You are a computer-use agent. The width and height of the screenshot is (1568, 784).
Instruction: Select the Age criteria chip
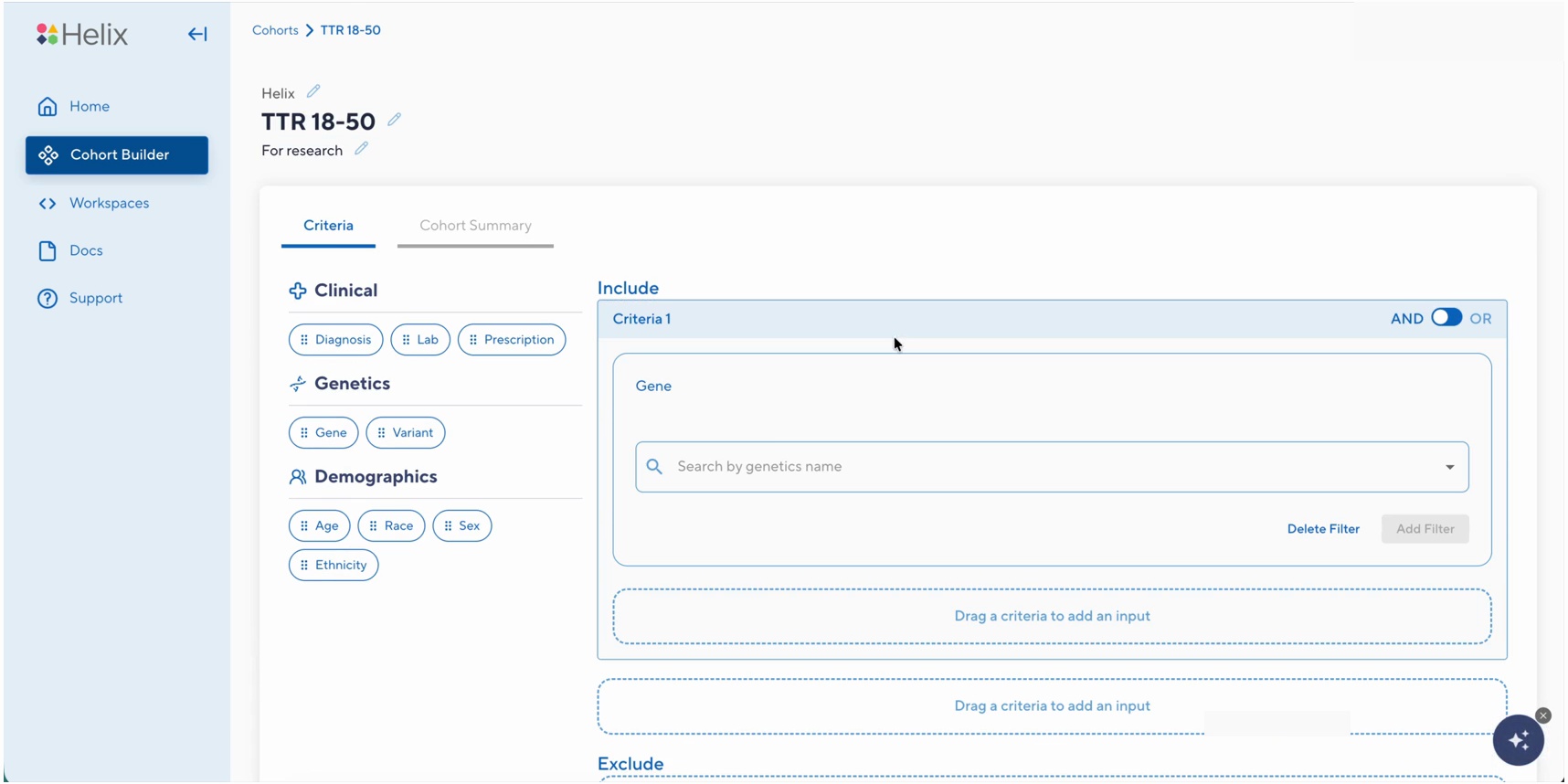point(319,526)
